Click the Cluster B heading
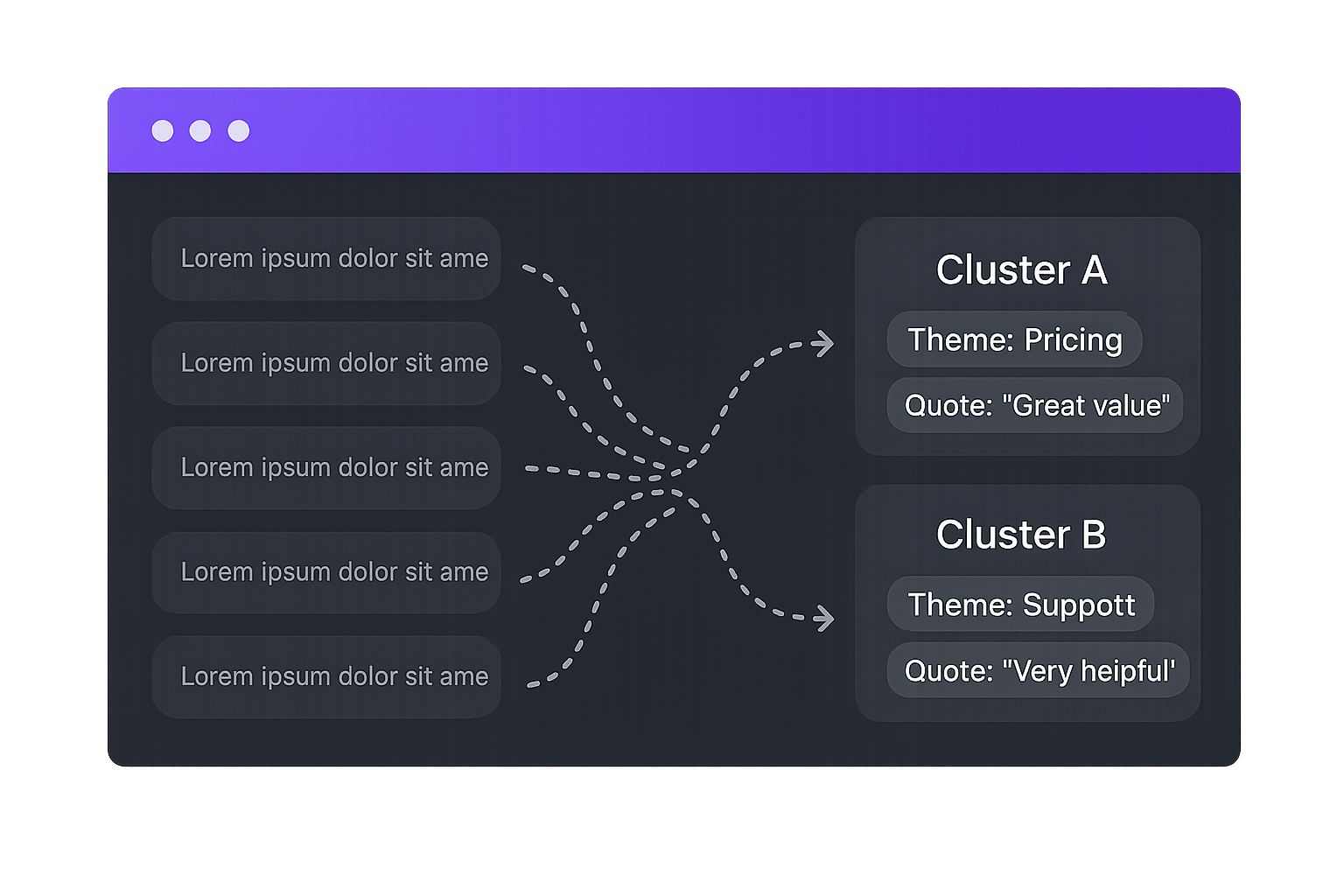The height and width of the screenshot is (896, 1344). tap(1021, 535)
